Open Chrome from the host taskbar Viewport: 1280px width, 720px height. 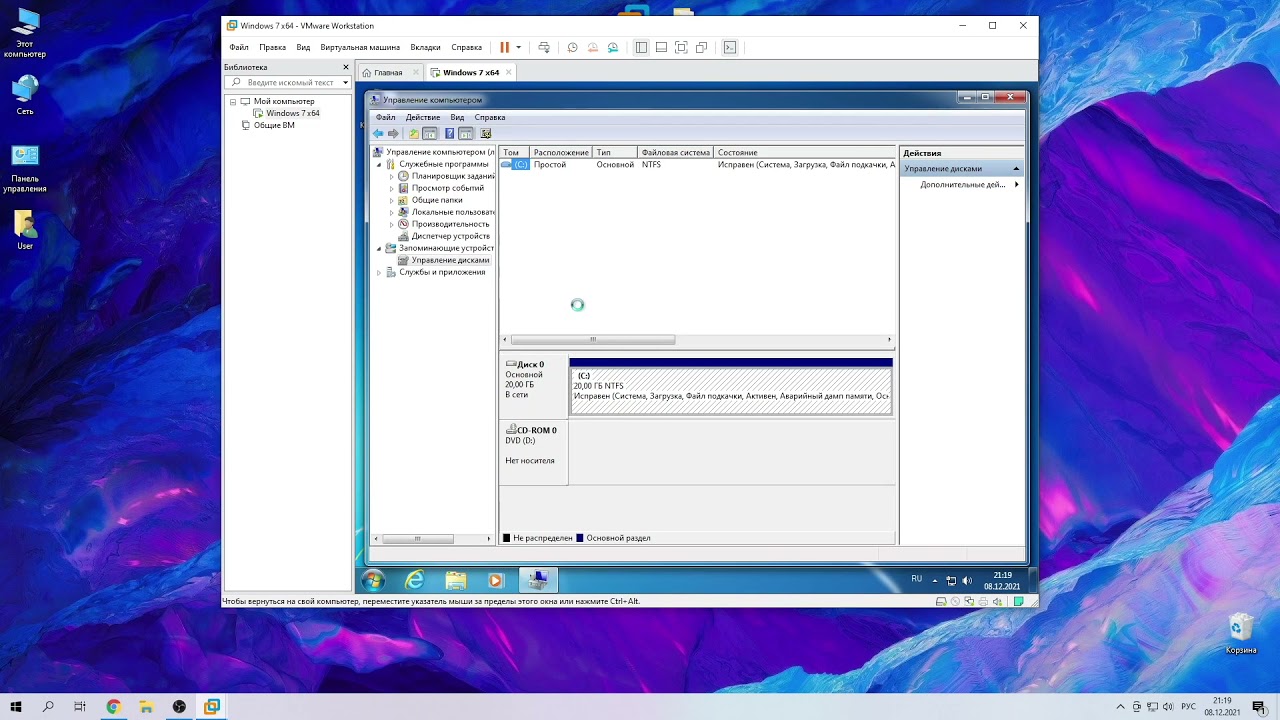point(113,706)
